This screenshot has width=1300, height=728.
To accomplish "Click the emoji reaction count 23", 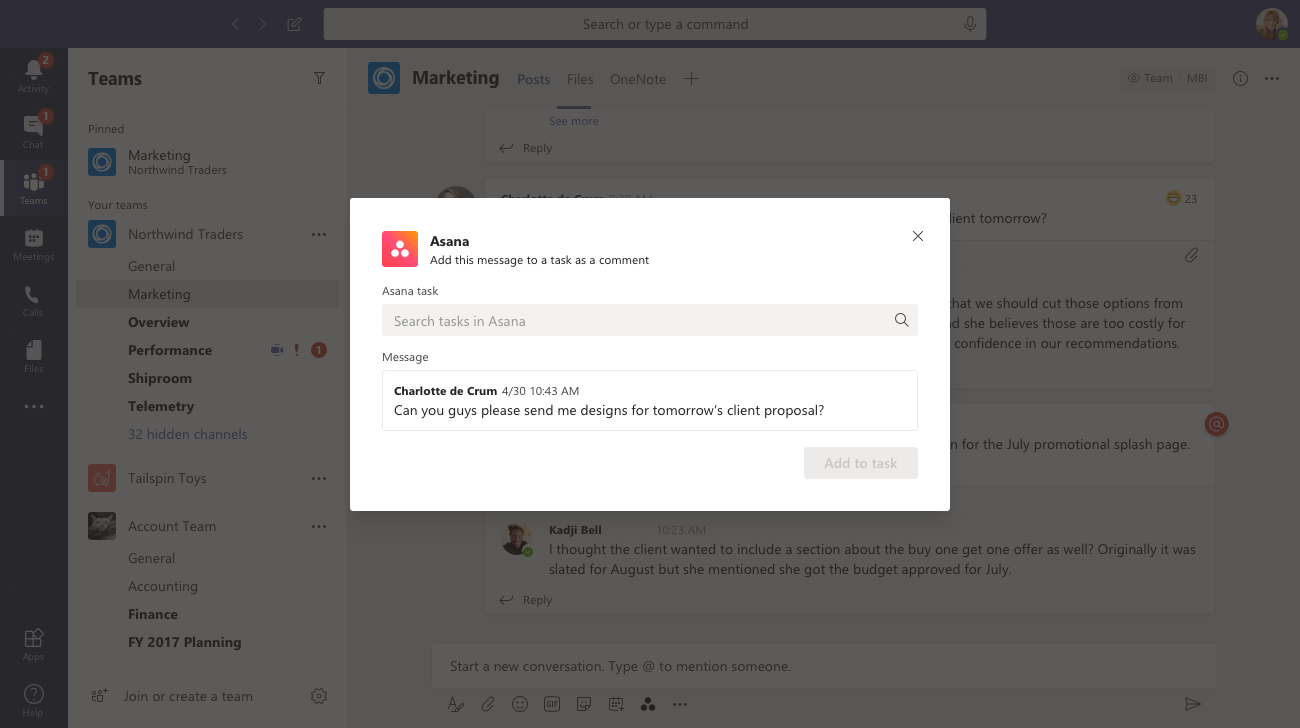I will (x=1182, y=199).
